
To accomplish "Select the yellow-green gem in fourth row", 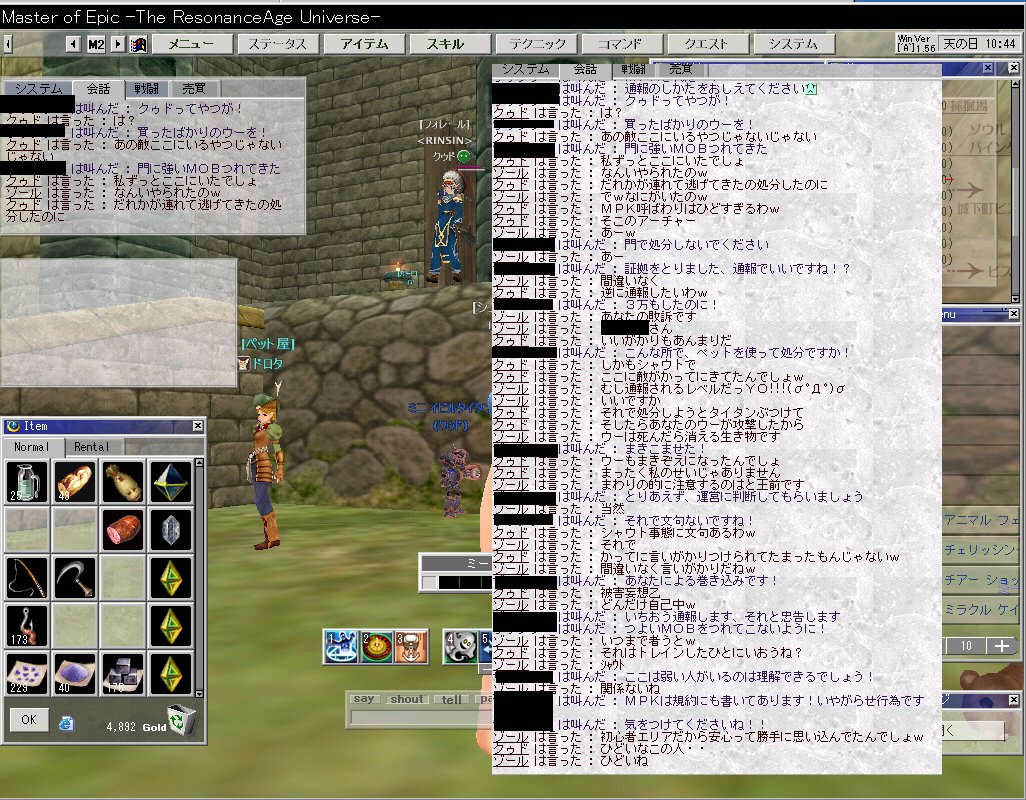I will point(170,626).
